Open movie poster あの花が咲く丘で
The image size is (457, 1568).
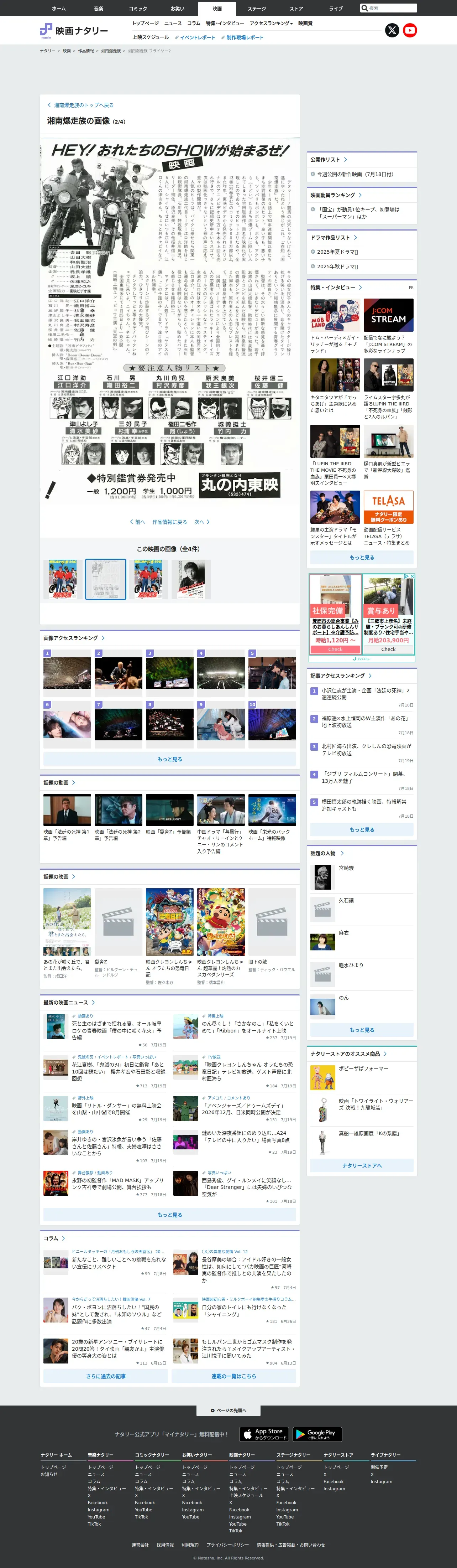click(67, 922)
